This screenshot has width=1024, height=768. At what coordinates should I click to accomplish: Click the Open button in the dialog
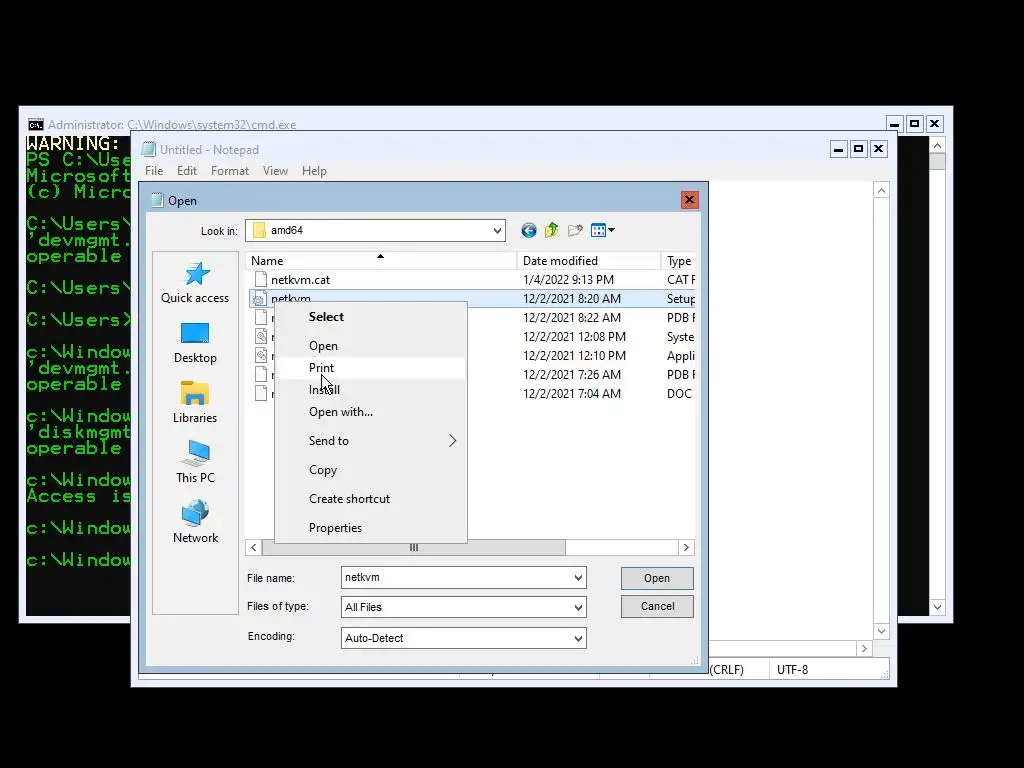(x=657, y=578)
